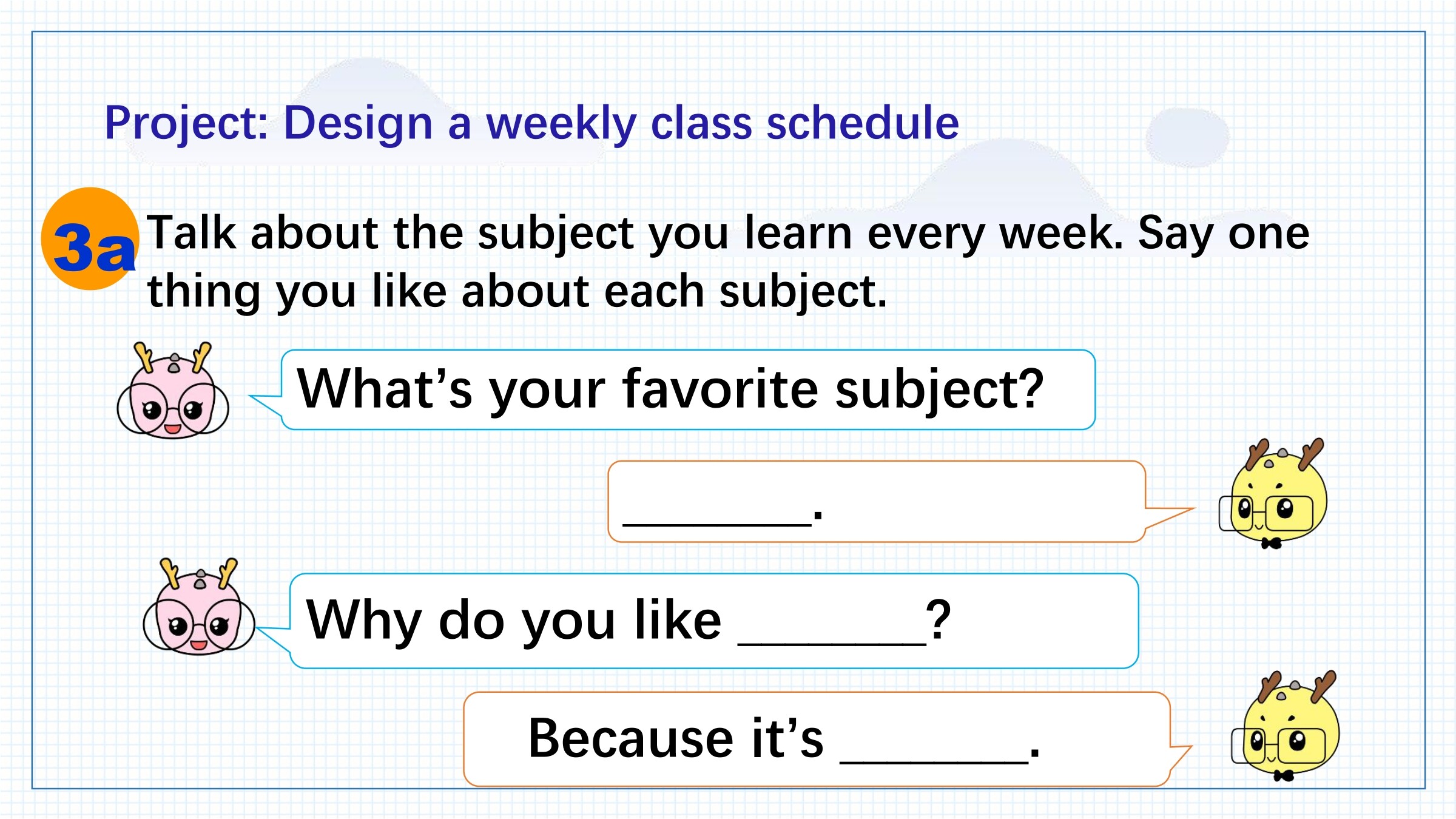Click the orange 3a circle badge
This screenshot has height=819, width=1456.
pos(90,238)
